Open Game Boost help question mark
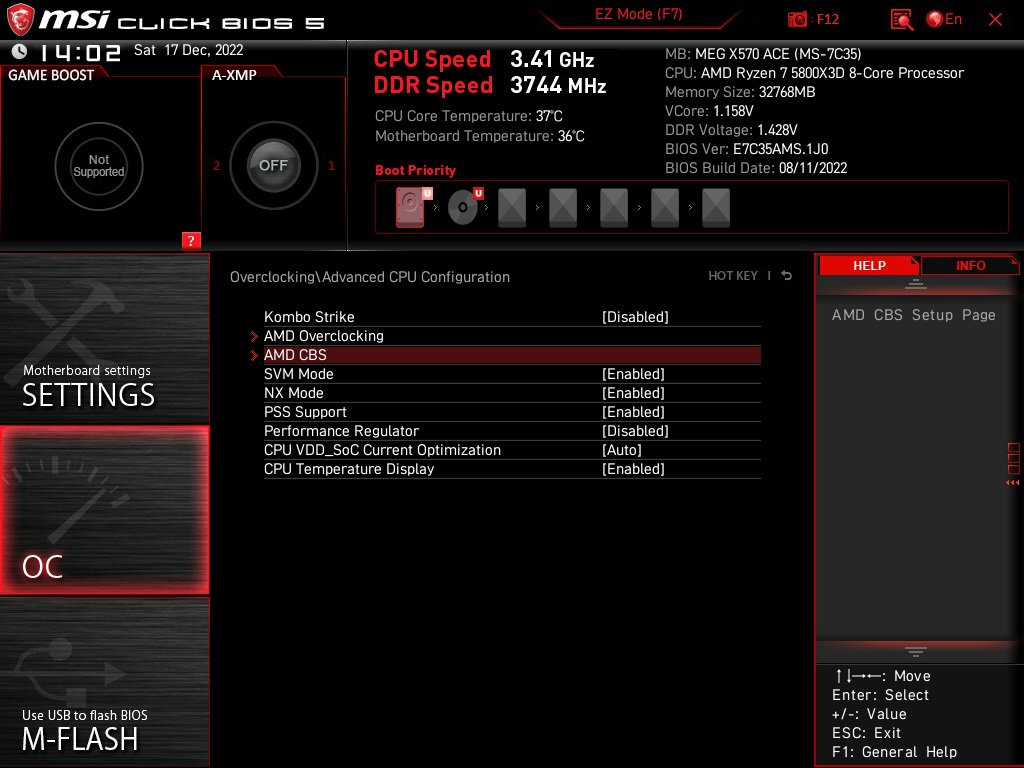 tap(191, 240)
